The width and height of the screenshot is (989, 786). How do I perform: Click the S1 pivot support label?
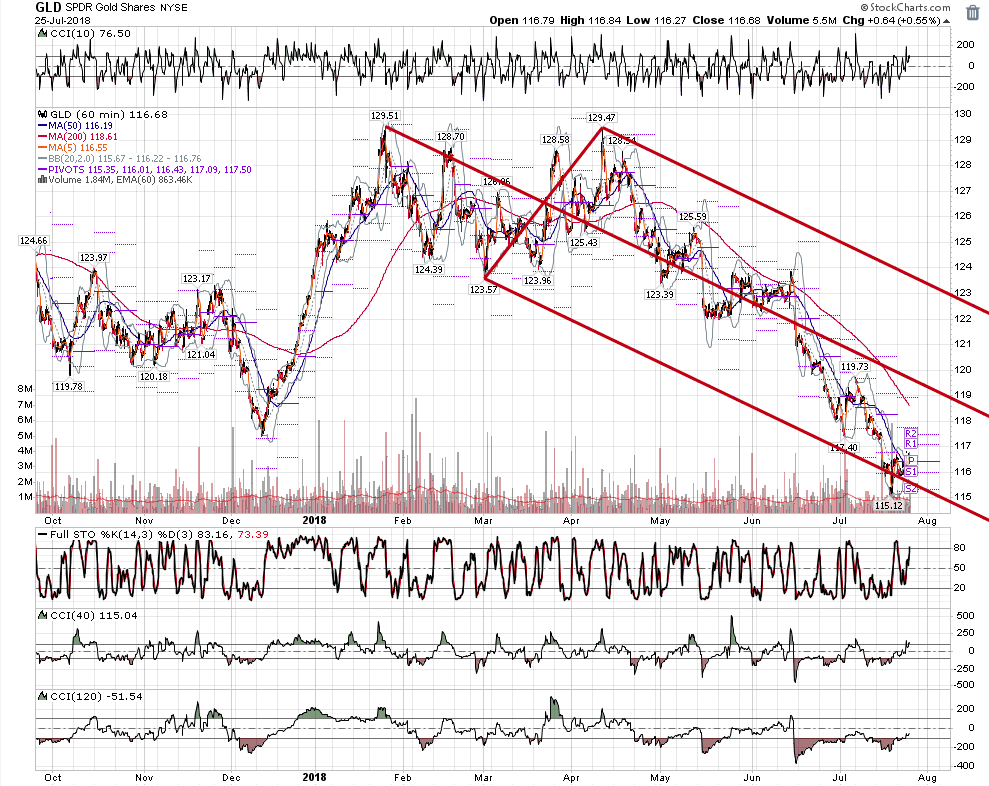click(911, 471)
